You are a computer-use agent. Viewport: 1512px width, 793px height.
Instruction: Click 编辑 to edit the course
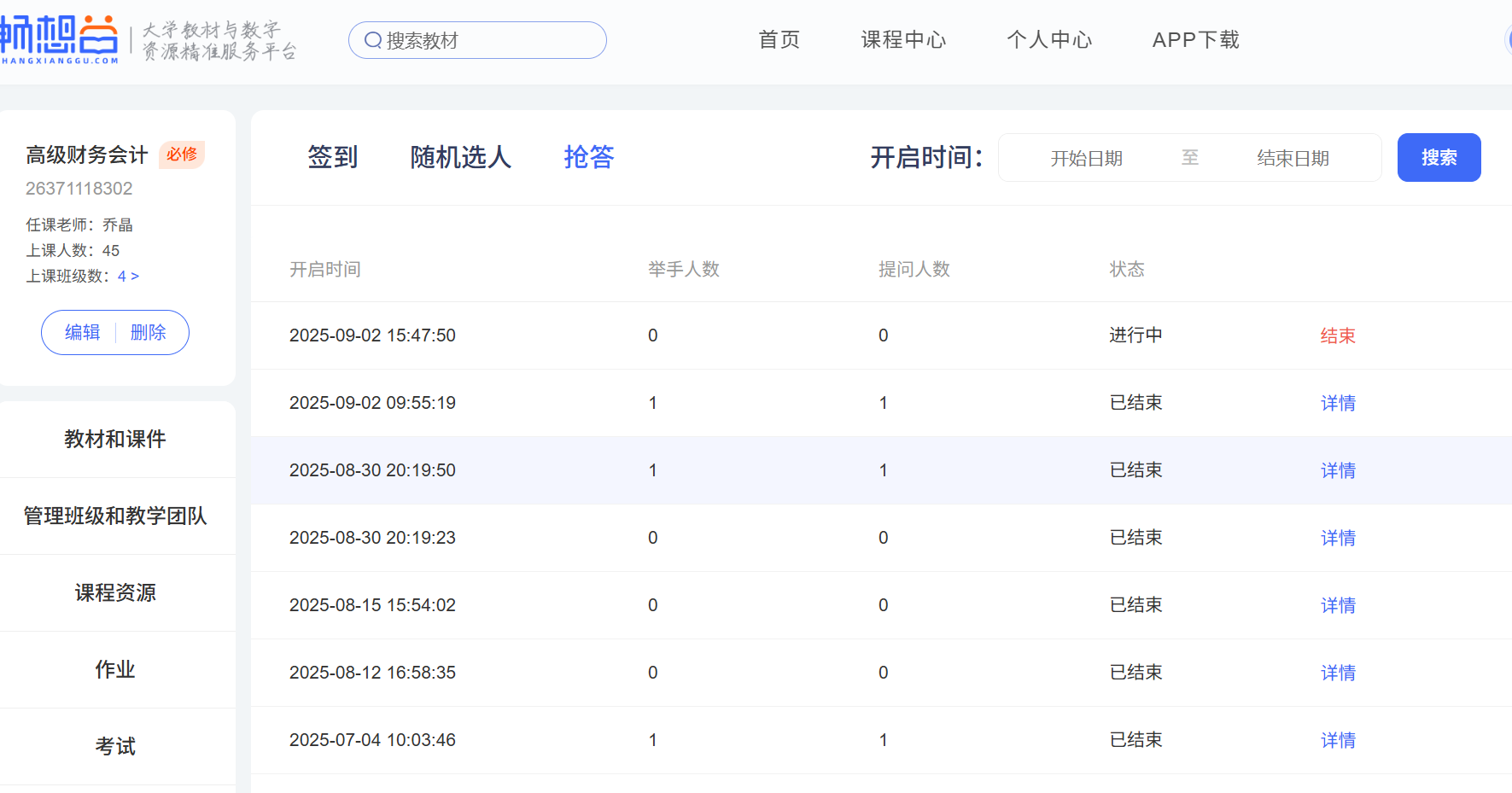point(83,332)
